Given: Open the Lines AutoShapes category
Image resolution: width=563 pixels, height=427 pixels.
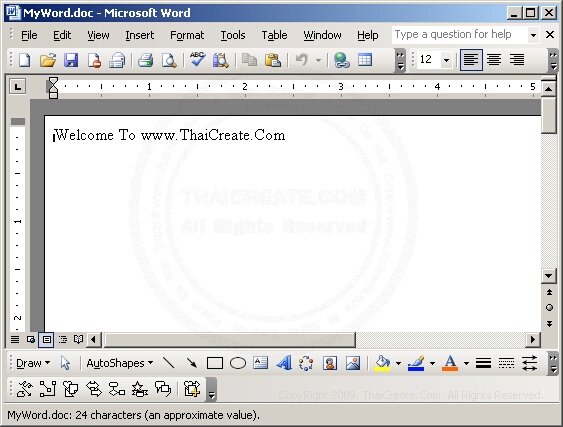Looking at the screenshot, I should coord(24,389).
